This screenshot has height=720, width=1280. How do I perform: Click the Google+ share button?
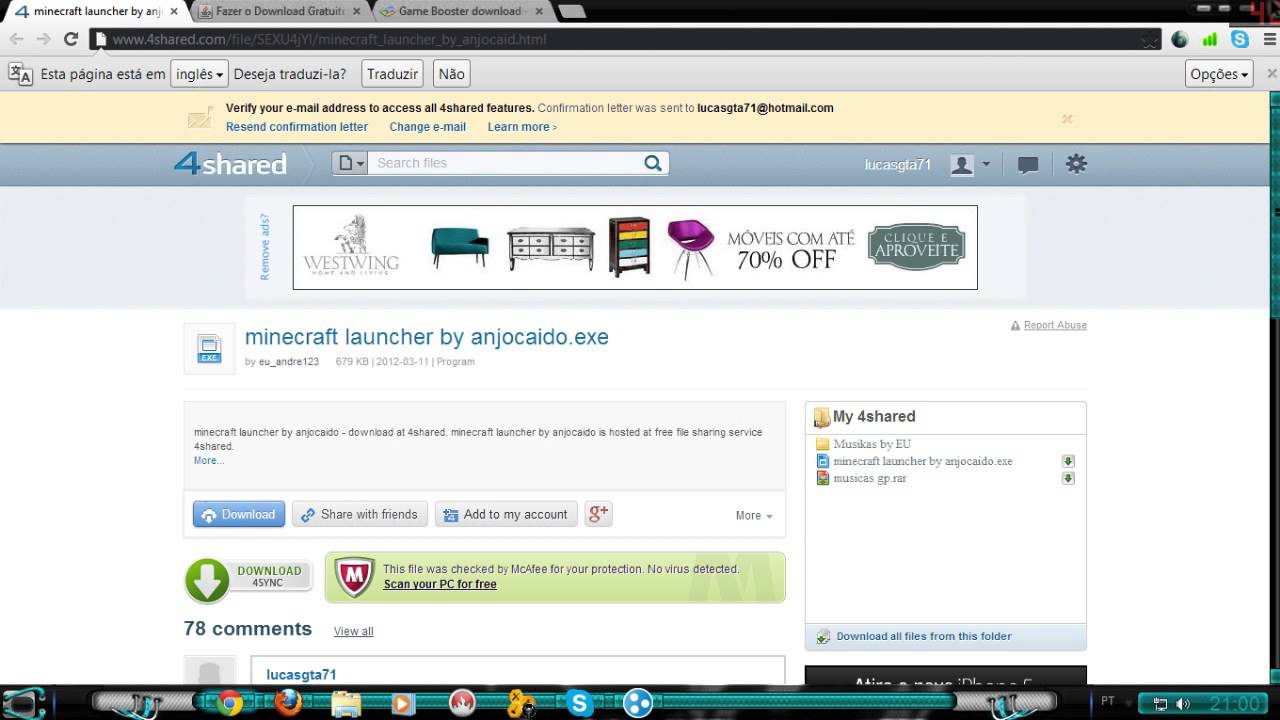(x=598, y=514)
